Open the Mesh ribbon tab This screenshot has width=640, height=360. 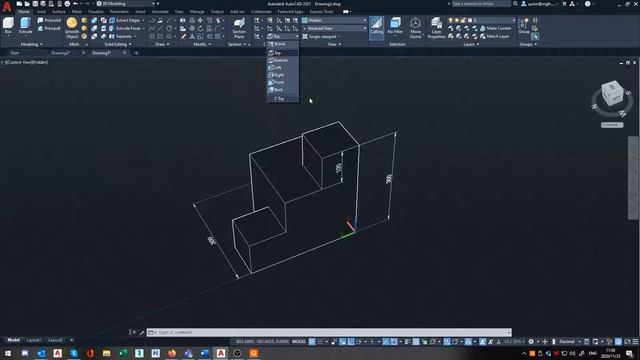pyautogui.click(x=77, y=12)
